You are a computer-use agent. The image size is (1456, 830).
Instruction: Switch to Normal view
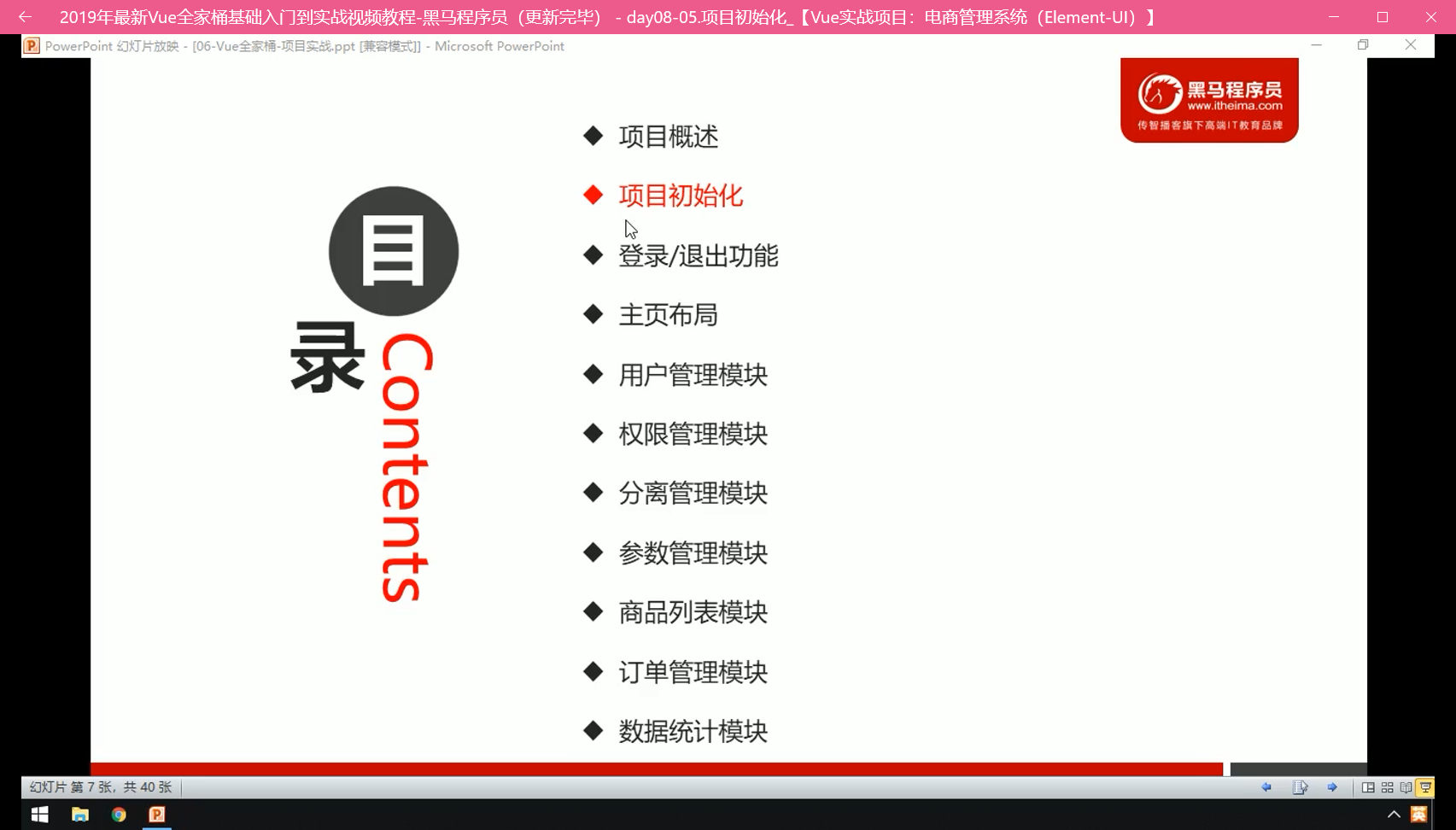(1368, 787)
